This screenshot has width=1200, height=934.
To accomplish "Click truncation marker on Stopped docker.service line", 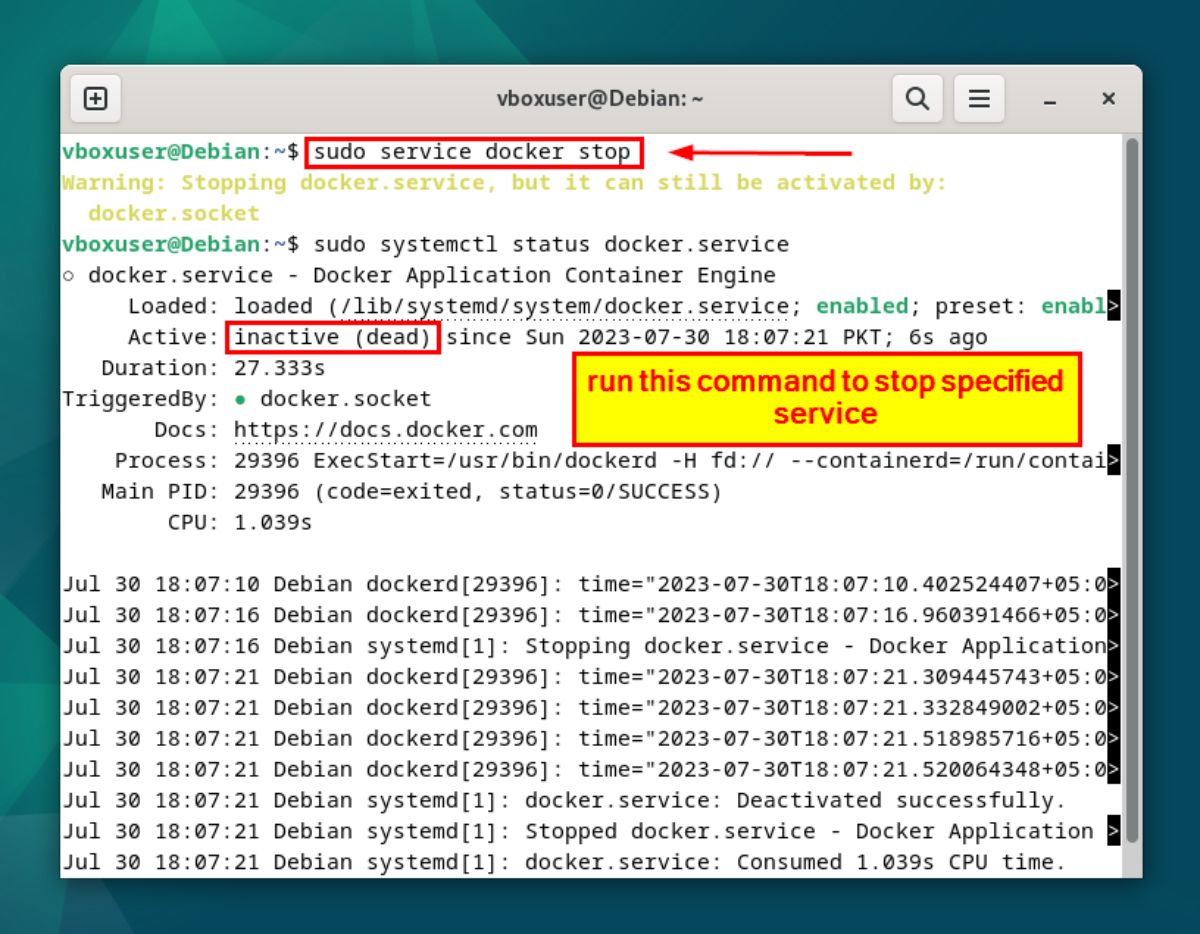I will (x=1113, y=832).
